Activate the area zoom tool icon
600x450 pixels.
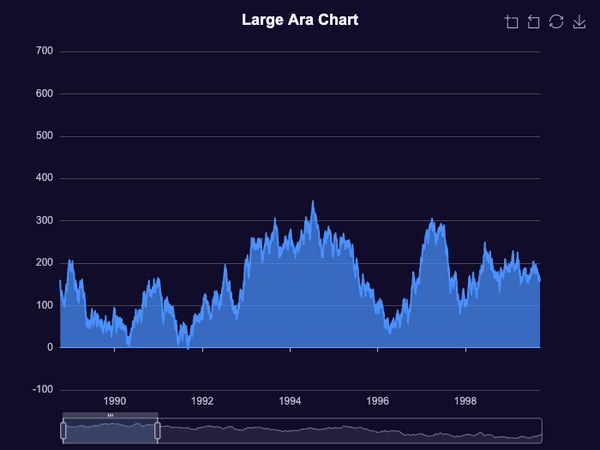(512, 22)
